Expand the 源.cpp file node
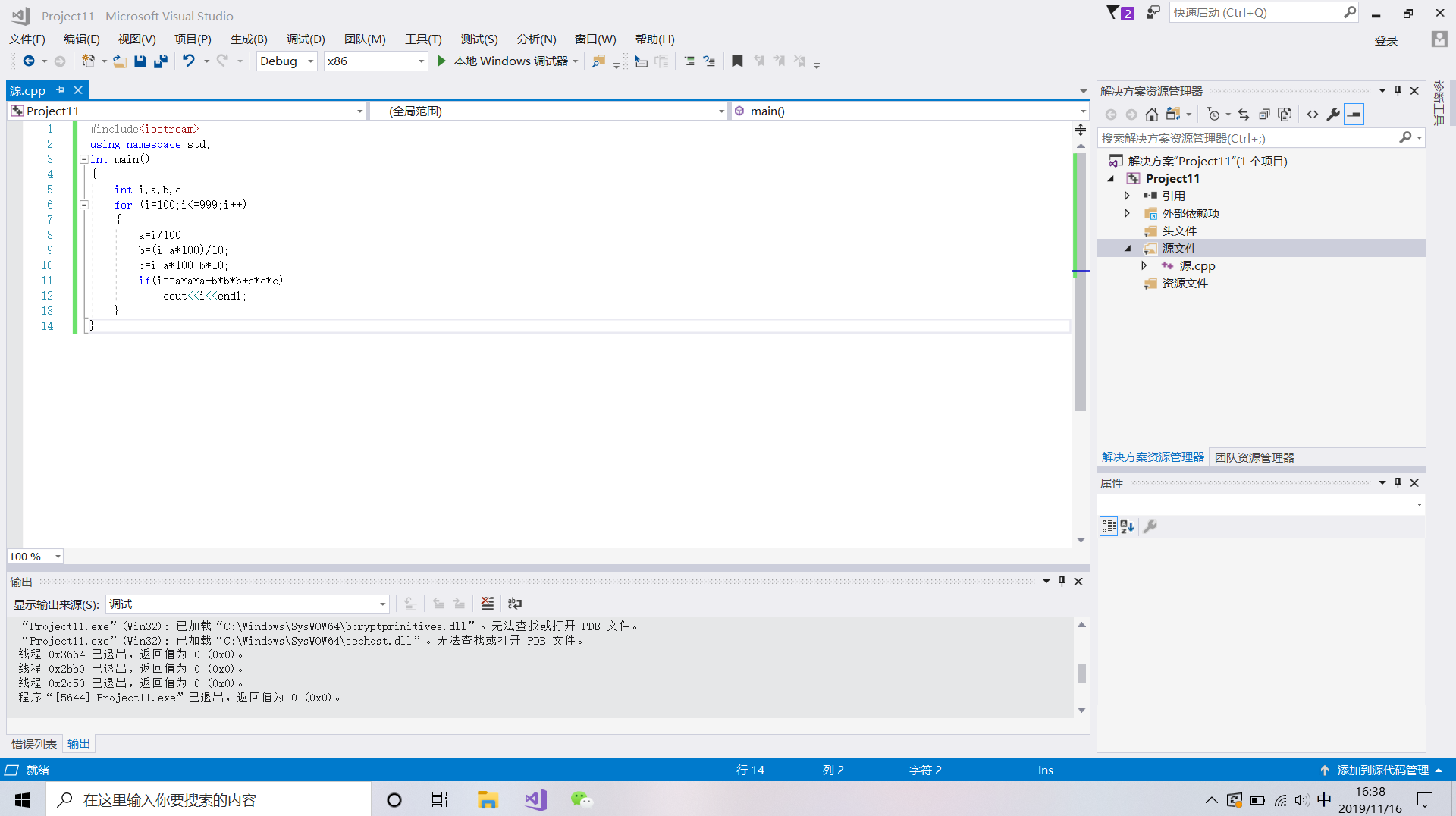Screen dimensions: 1456x816 pyautogui.click(x=1144, y=266)
